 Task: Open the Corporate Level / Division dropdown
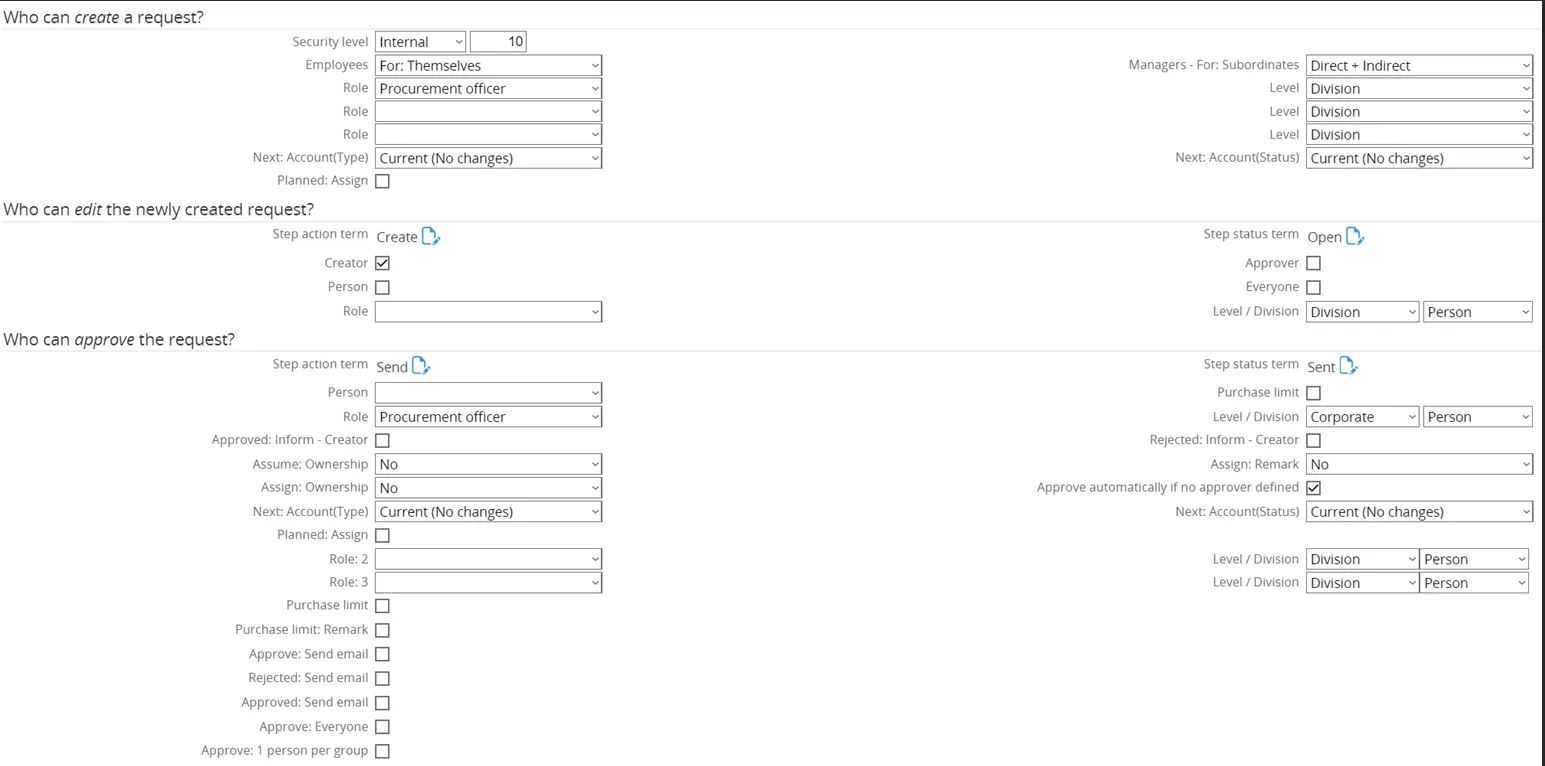click(1362, 417)
